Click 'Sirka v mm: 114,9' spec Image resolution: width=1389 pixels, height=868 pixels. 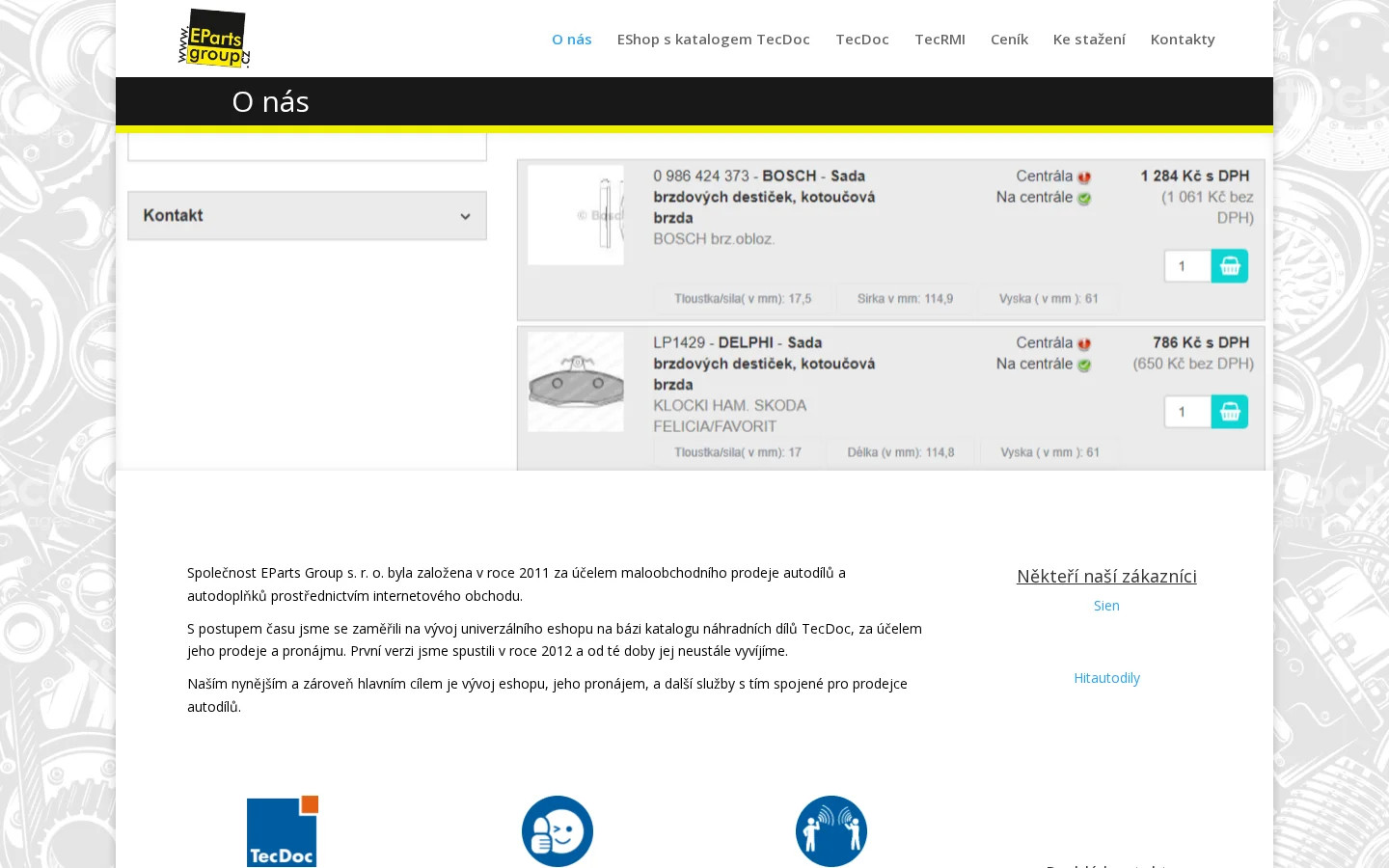click(x=905, y=299)
